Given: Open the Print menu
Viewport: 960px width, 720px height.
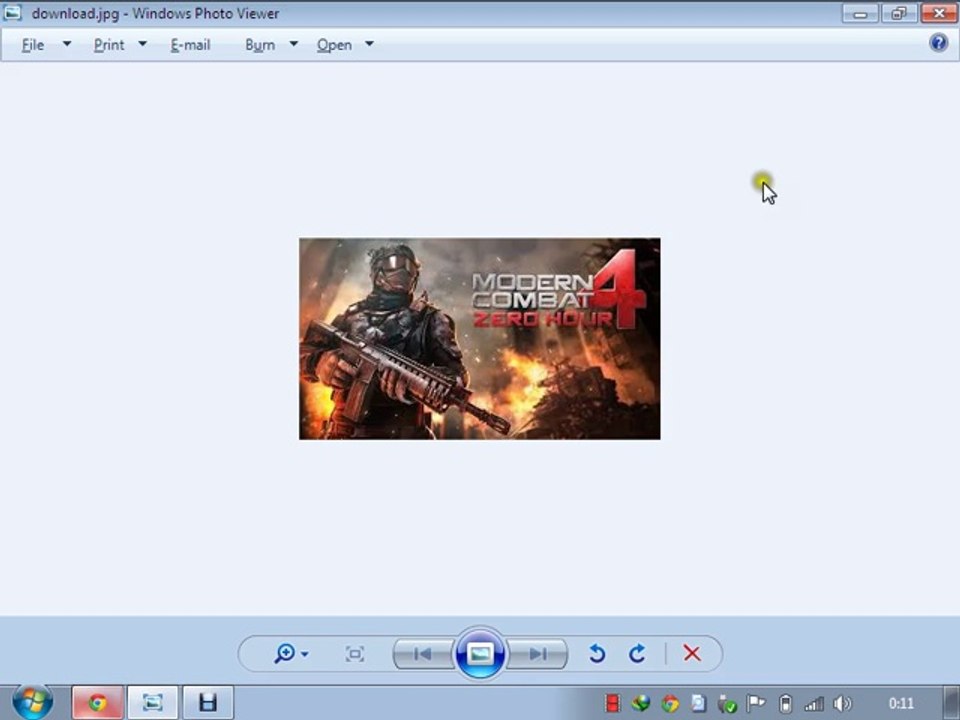Looking at the screenshot, I should [x=109, y=45].
